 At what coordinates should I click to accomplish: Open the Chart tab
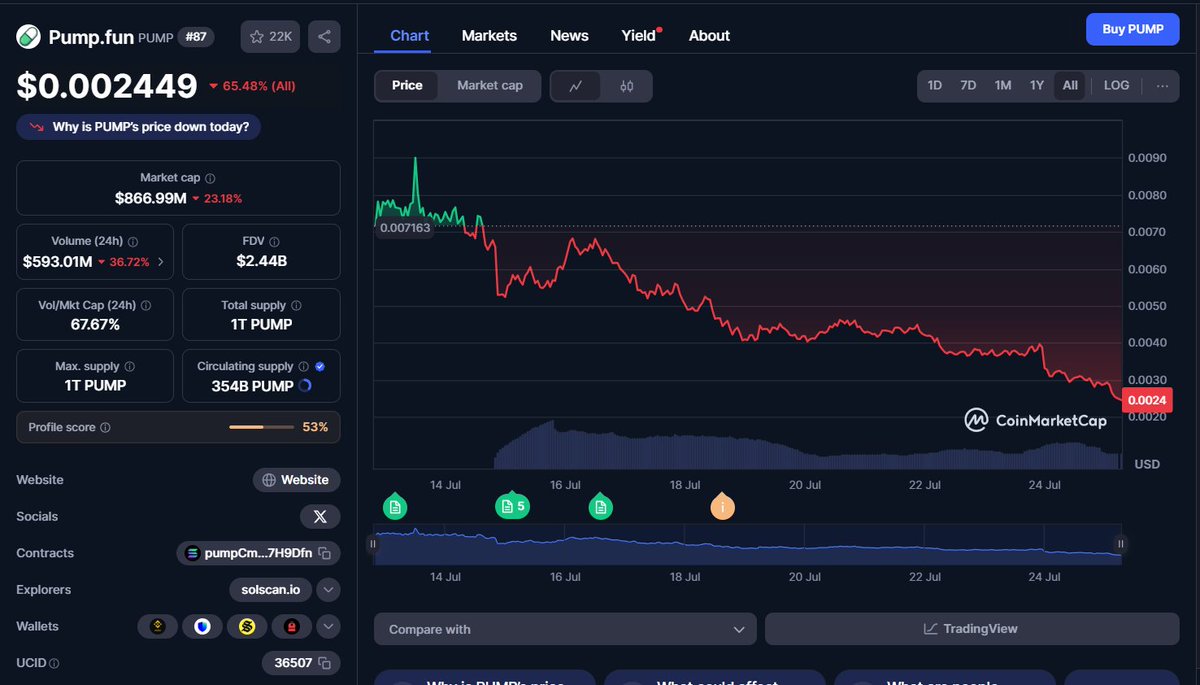point(410,36)
